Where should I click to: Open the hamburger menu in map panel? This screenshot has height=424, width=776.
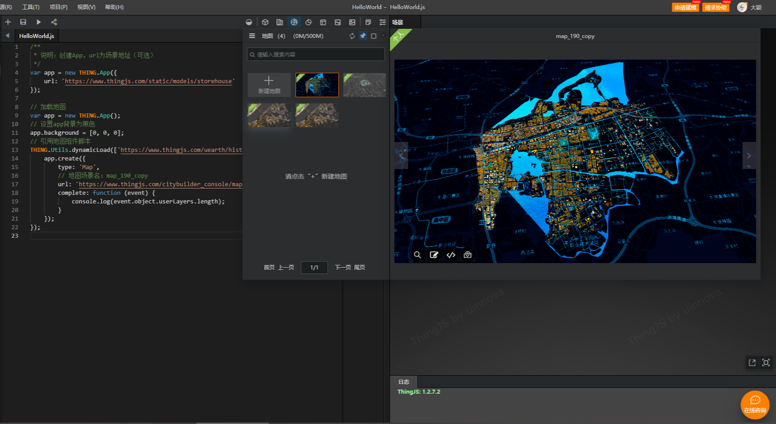pos(252,36)
